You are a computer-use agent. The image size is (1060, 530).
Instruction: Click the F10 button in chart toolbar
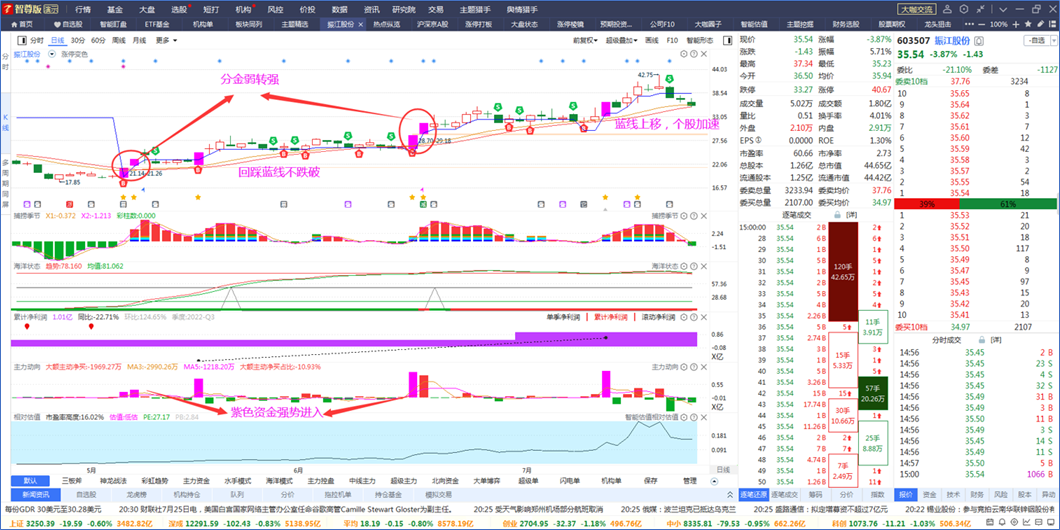(x=672, y=41)
